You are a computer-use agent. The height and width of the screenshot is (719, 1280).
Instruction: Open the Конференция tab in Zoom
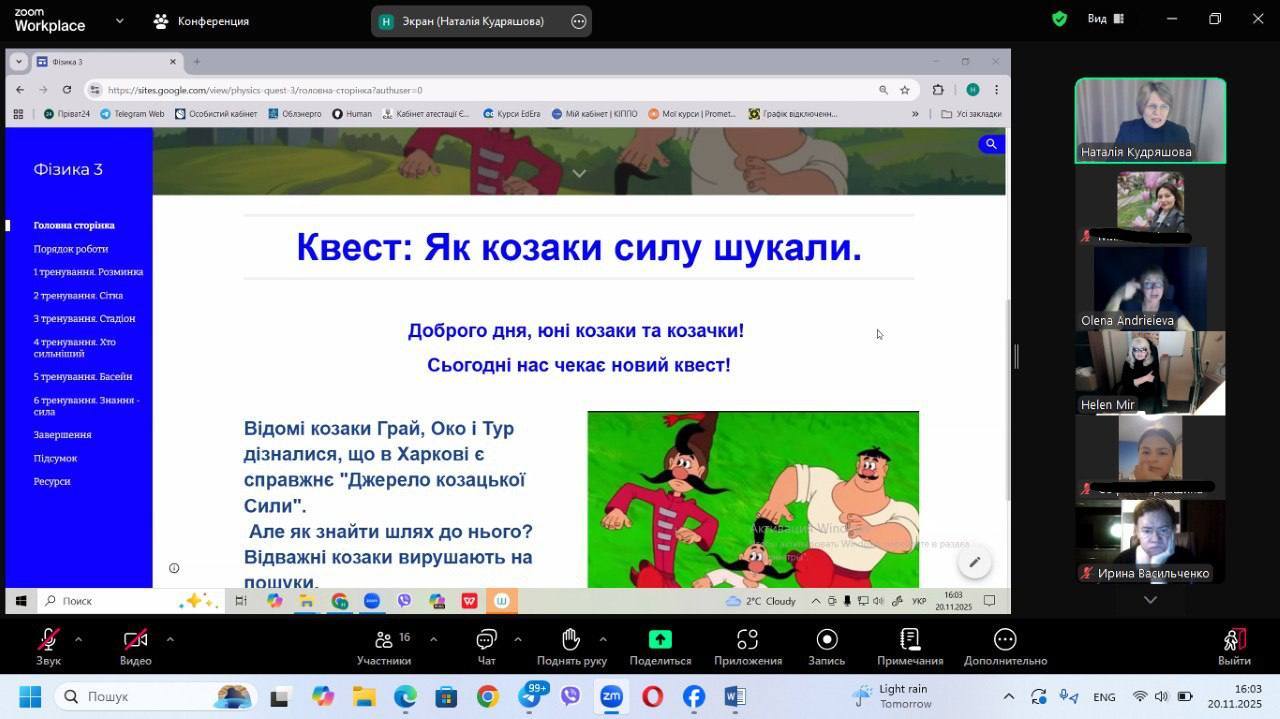click(x=201, y=21)
